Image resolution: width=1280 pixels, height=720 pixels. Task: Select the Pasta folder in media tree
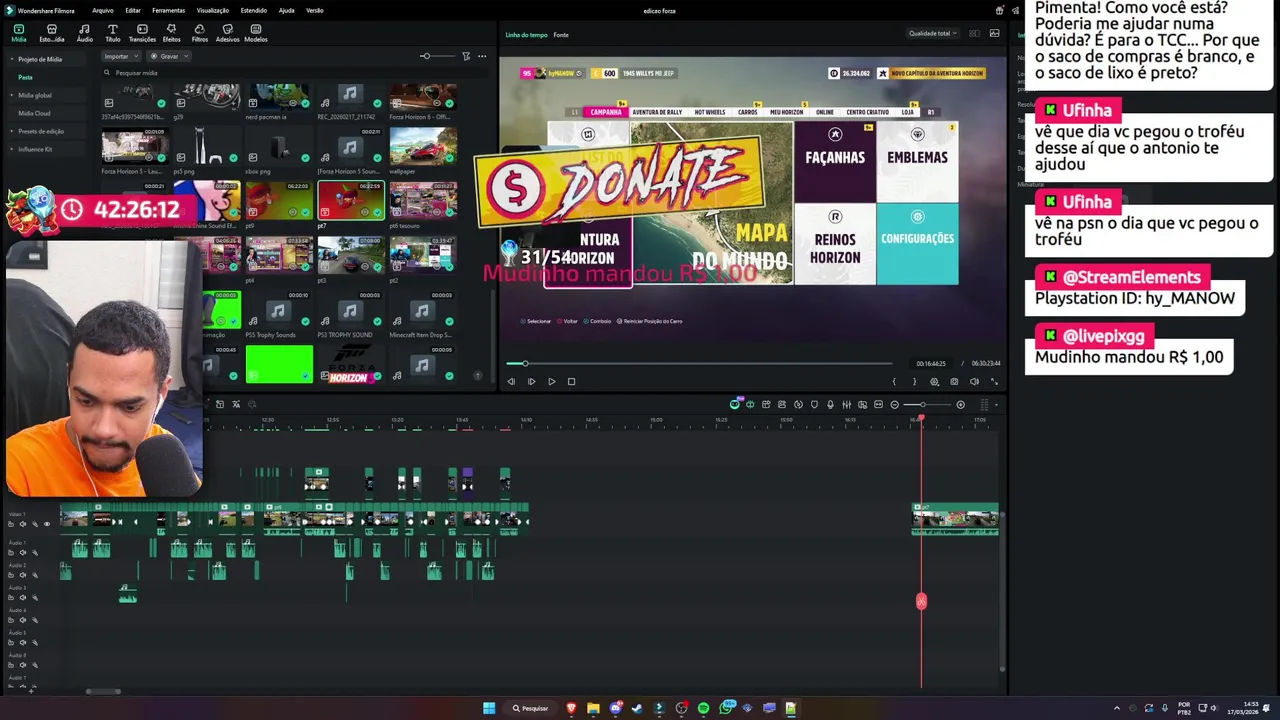[25, 77]
